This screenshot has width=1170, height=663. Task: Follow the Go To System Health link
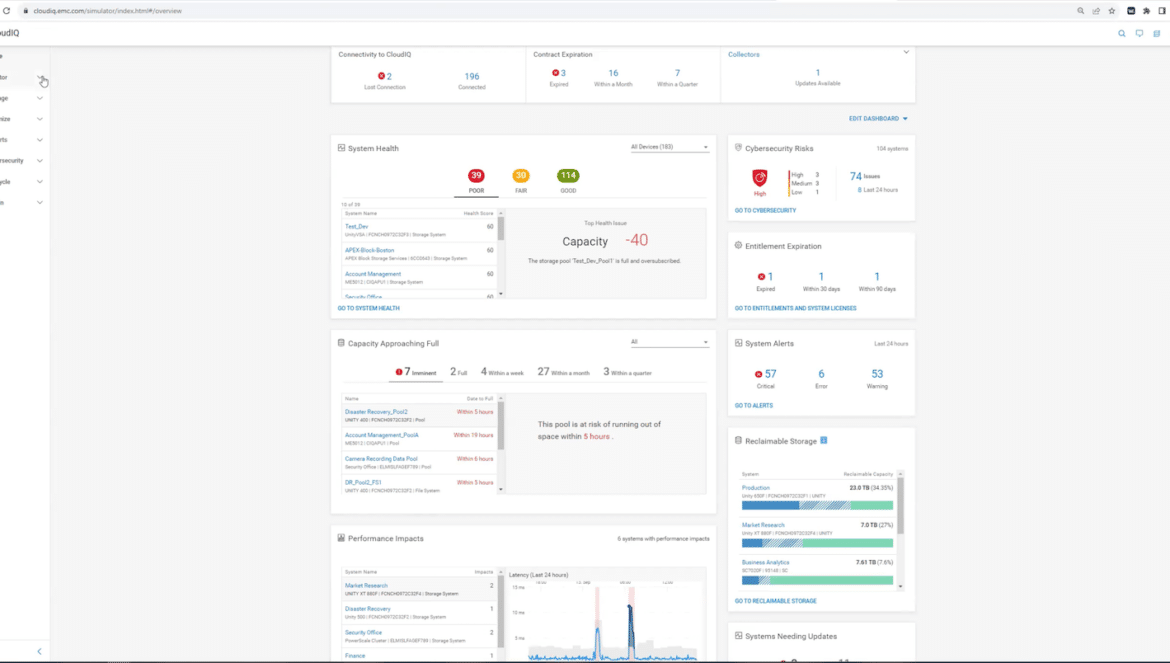click(x=369, y=308)
